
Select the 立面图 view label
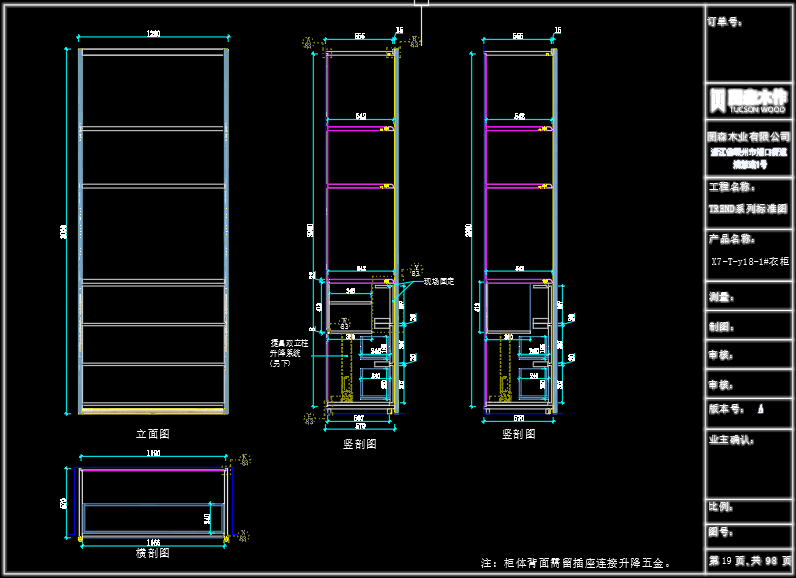[153, 434]
